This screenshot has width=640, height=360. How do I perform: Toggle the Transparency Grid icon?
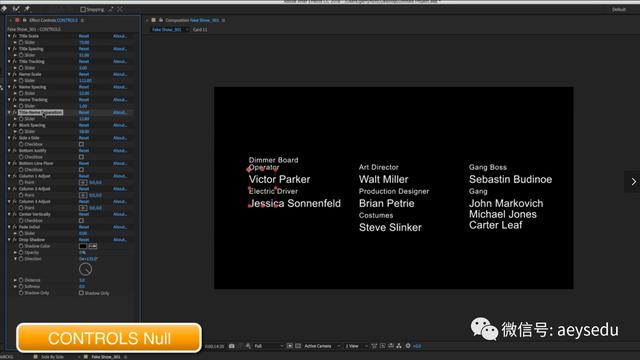click(298, 346)
